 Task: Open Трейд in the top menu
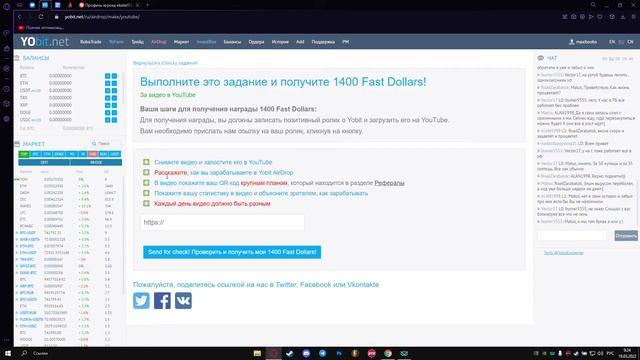click(x=138, y=42)
